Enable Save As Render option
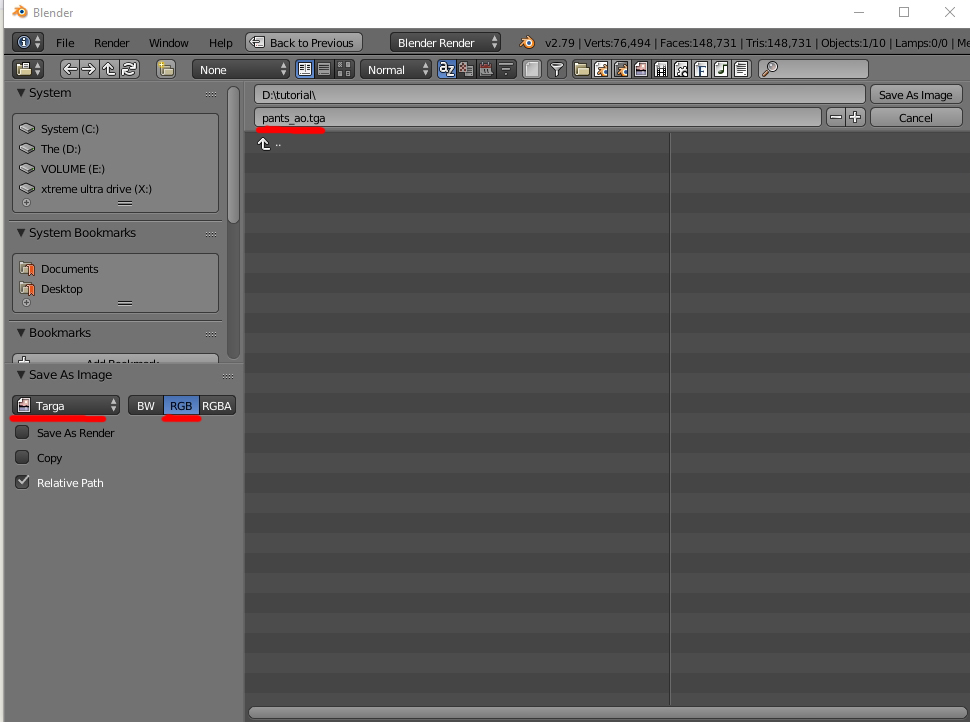 23,432
